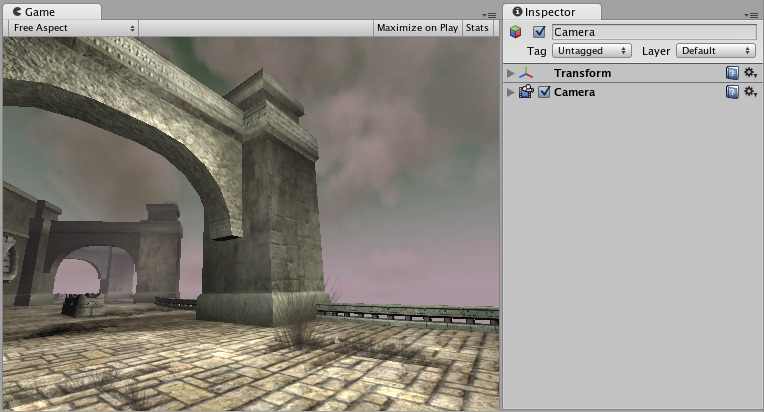Click the Layer label

pos(656,51)
